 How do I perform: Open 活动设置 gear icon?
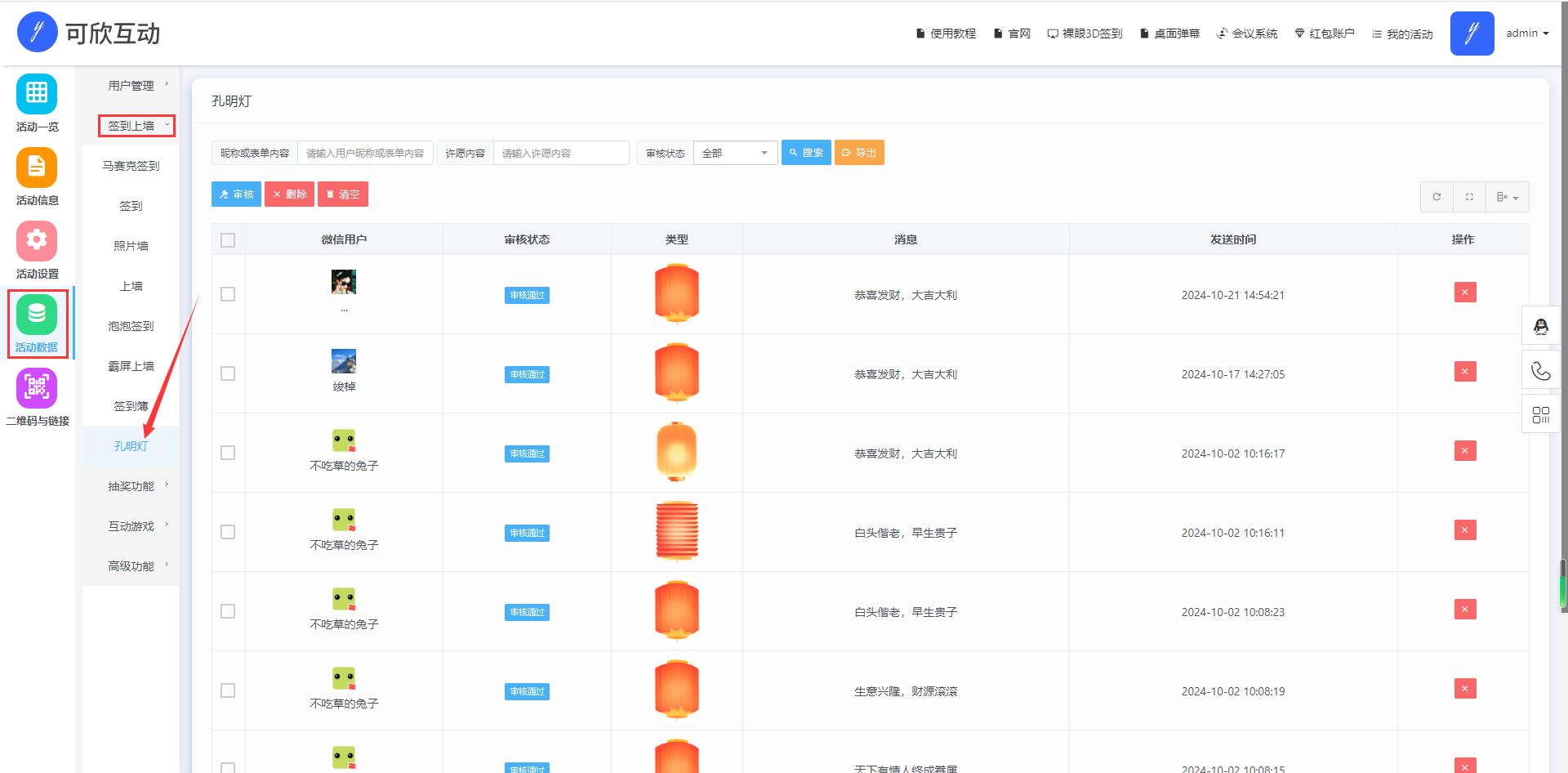[x=37, y=240]
